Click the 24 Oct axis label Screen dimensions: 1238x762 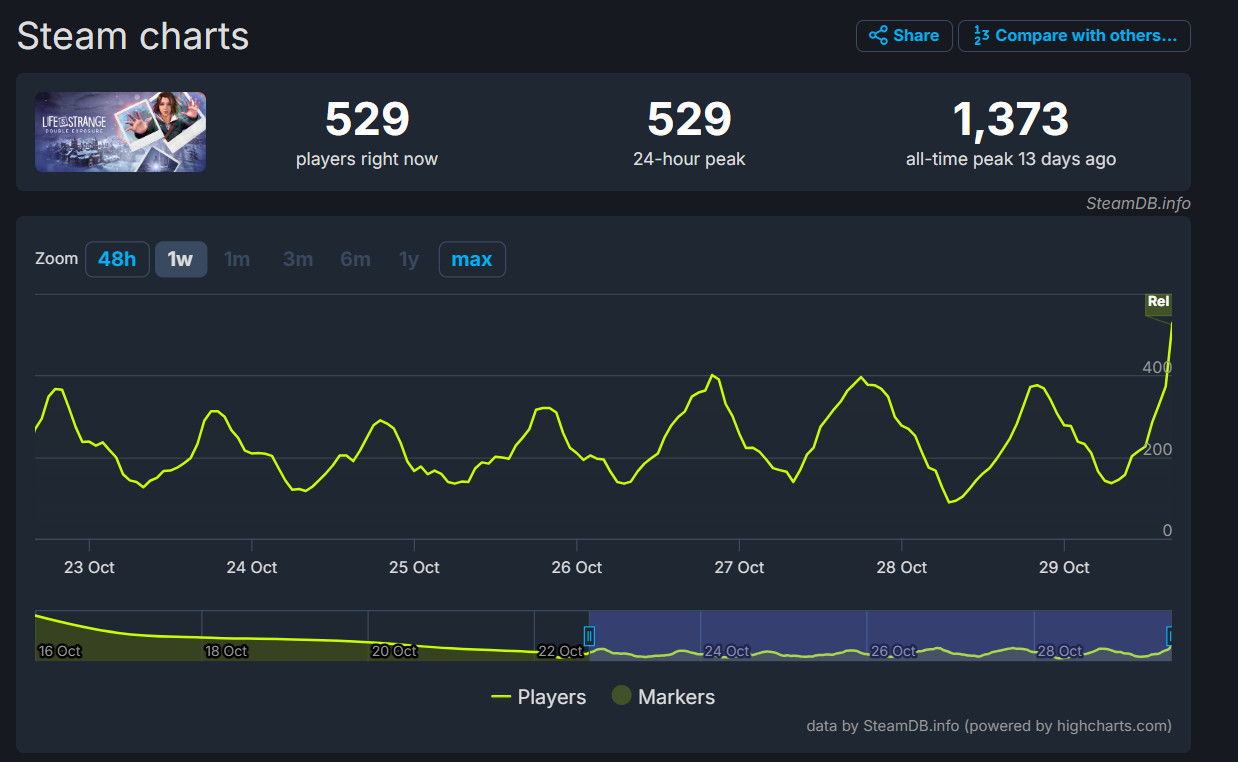point(252,567)
